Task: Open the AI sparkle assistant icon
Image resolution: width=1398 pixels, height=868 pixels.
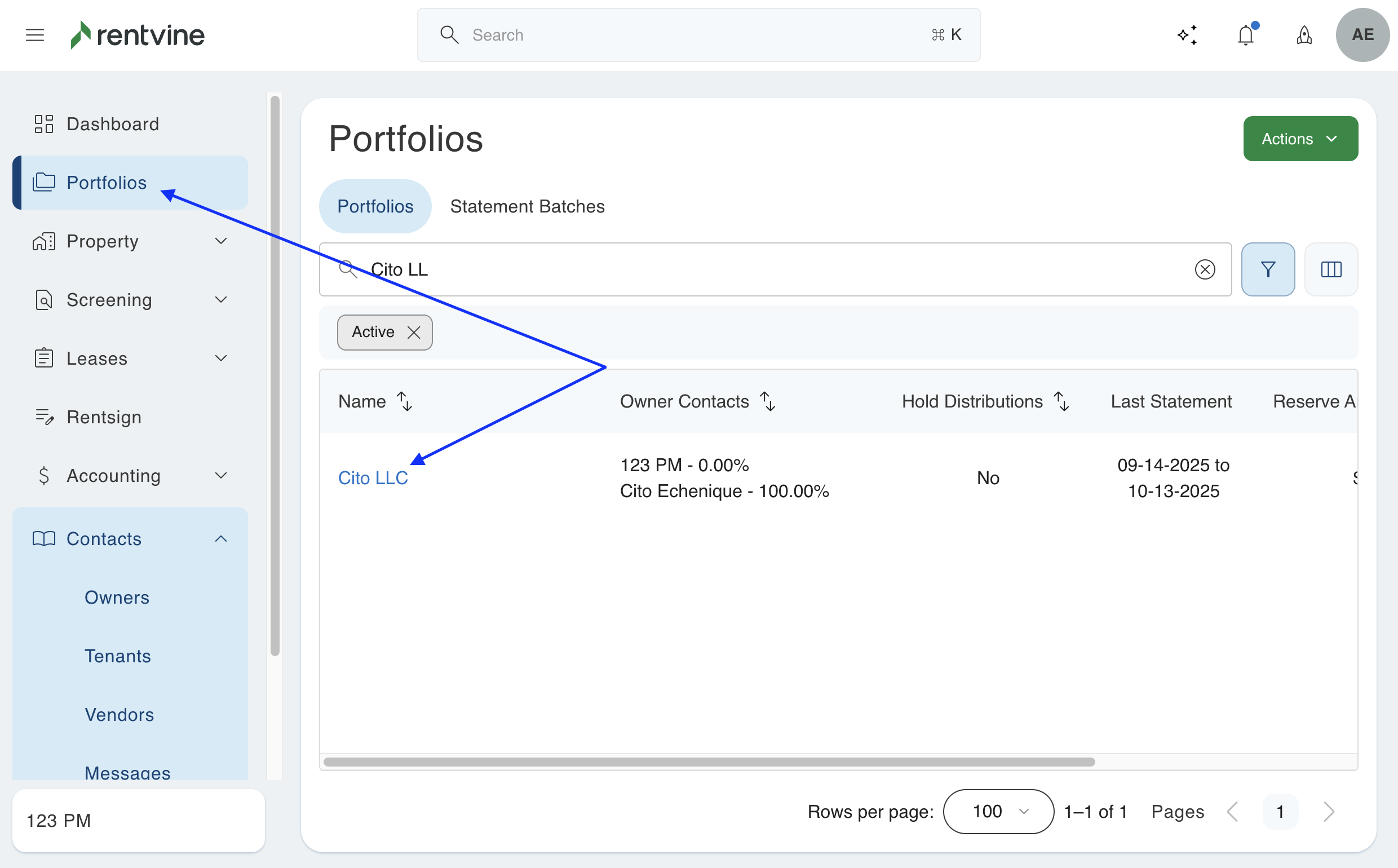Action: pos(1187,35)
